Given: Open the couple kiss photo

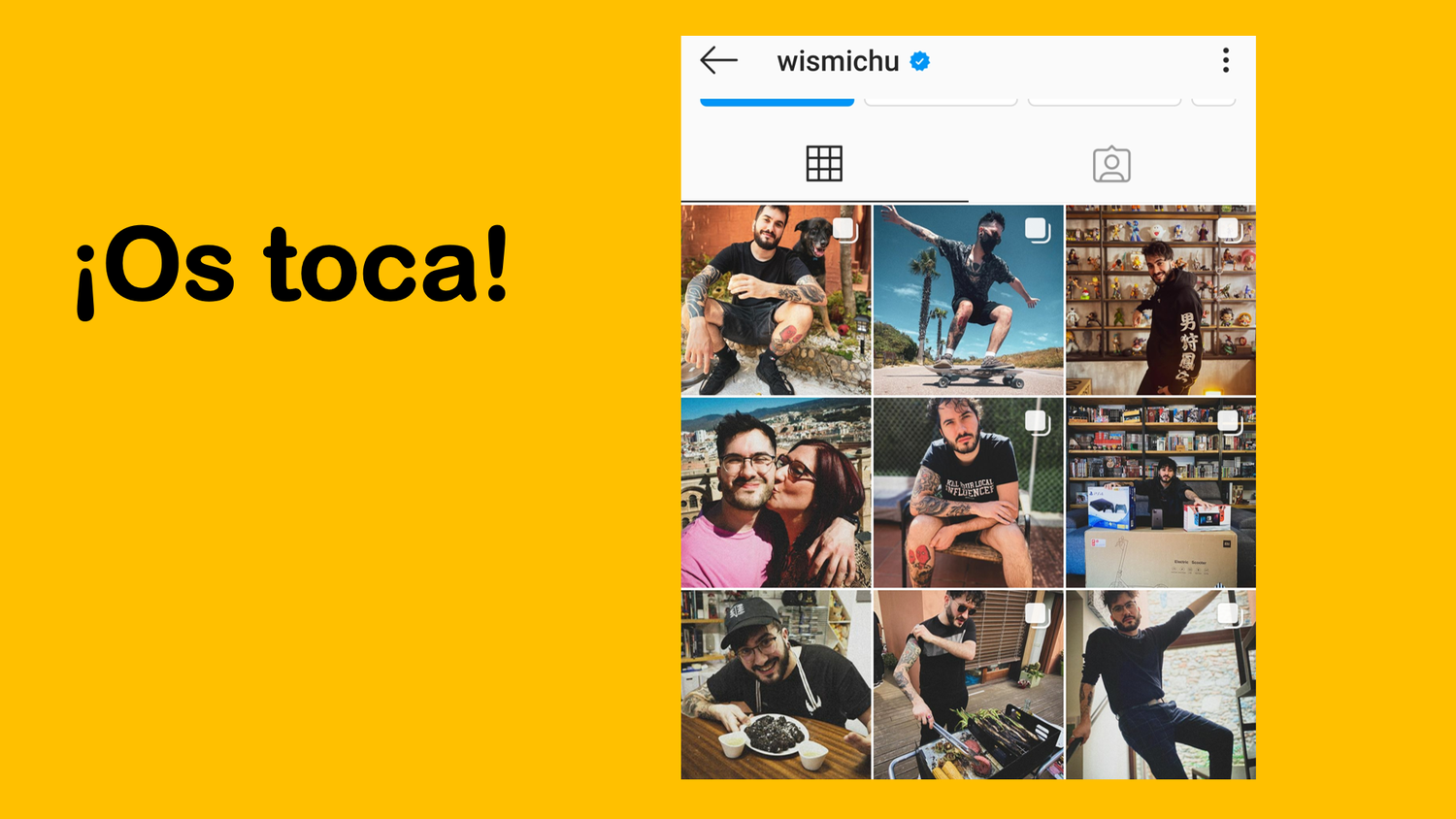Looking at the screenshot, I should pyautogui.click(x=776, y=493).
